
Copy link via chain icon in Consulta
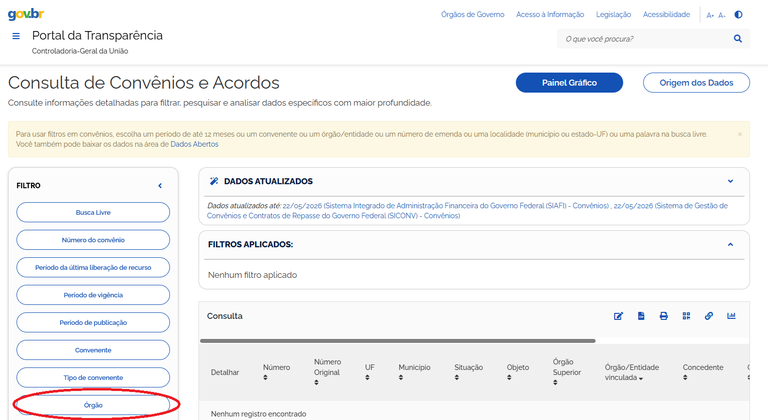pyautogui.click(x=709, y=316)
